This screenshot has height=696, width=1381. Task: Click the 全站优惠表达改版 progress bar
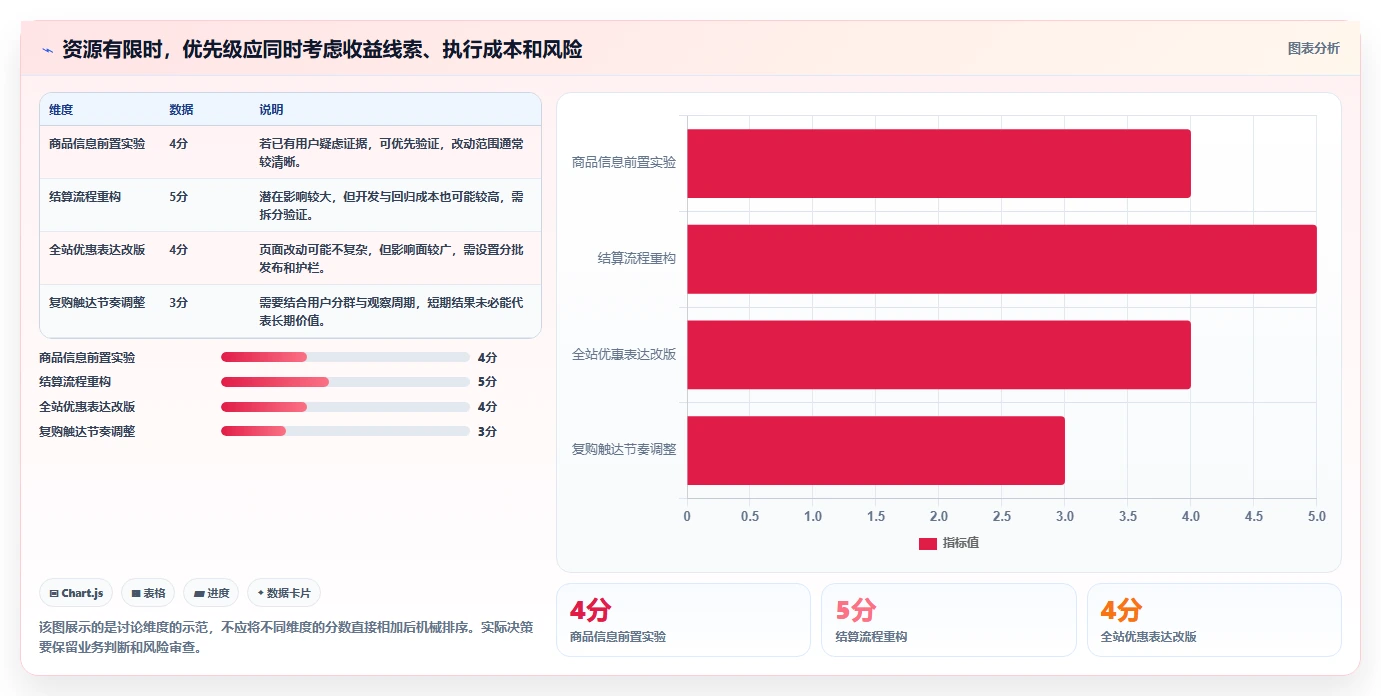345,407
